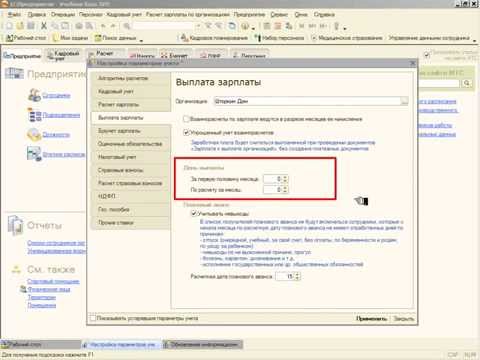This screenshot has width=480, height=360.
Task: Expand the arrow next to the Help toolbar icon
Action: (253, 28)
